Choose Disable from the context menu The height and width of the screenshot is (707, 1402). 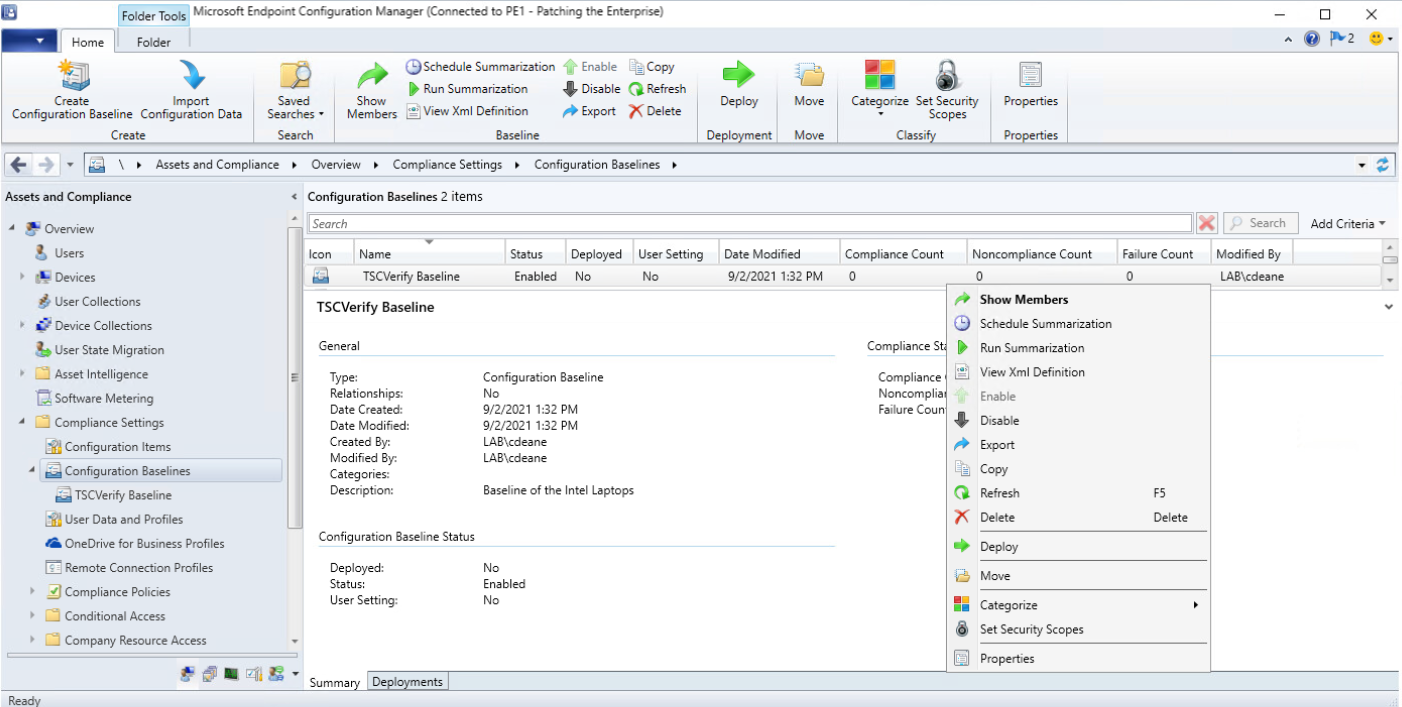click(1078, 420)
